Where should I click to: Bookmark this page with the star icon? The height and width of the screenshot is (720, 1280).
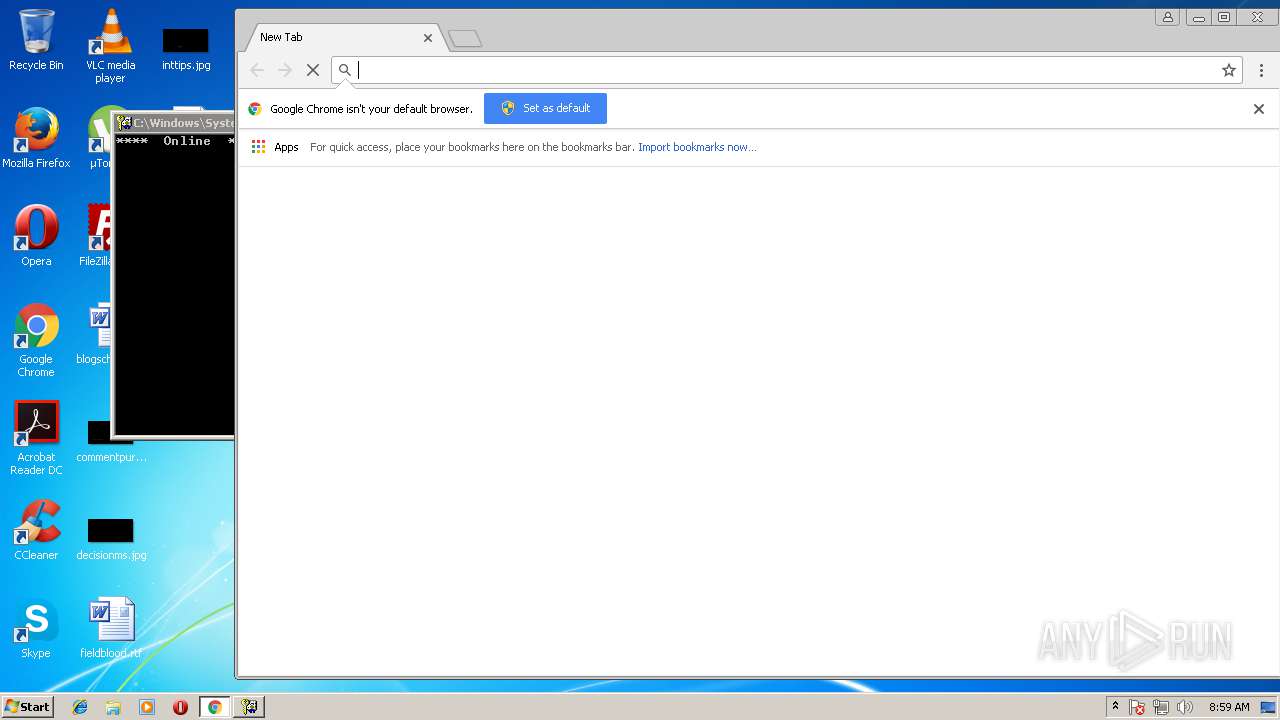click(1229, 70)
